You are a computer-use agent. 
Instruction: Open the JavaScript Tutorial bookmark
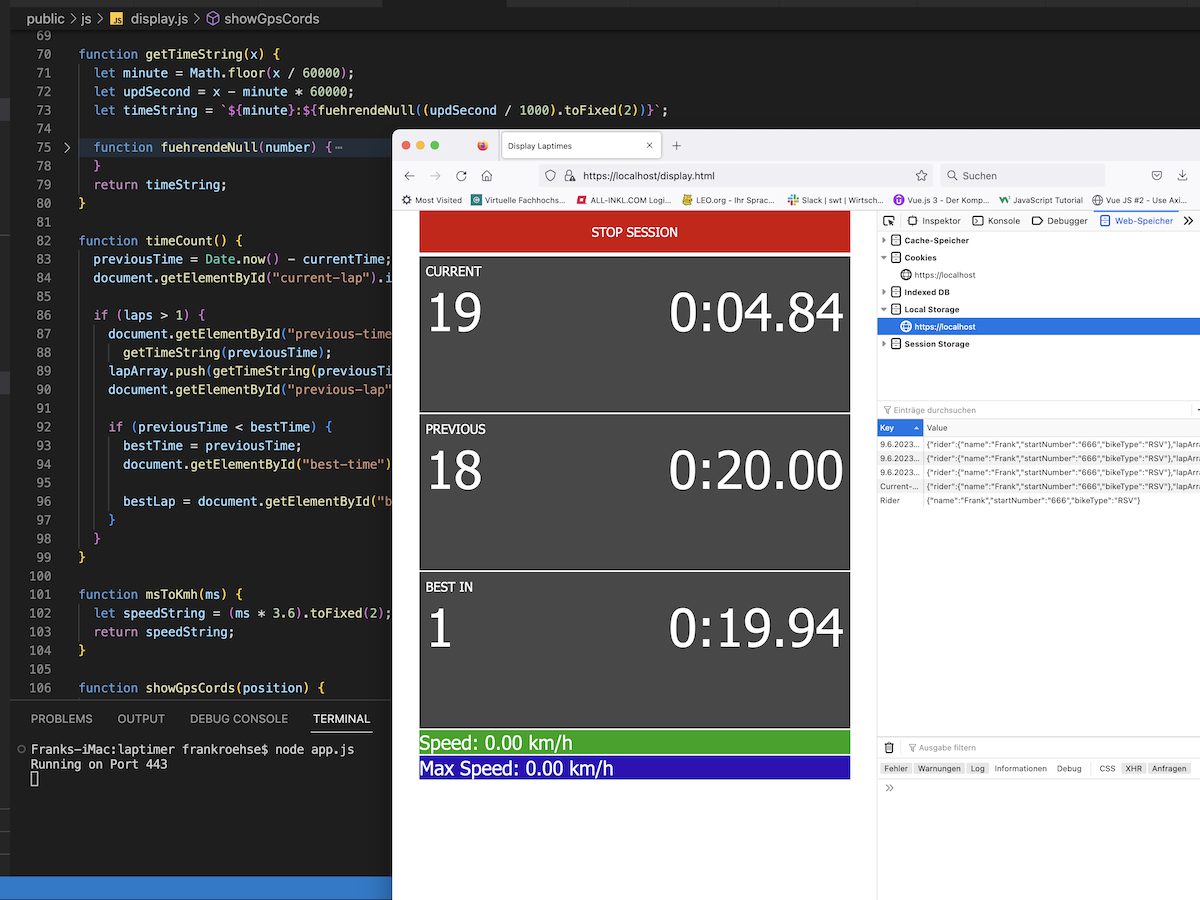pos(1040,200)
